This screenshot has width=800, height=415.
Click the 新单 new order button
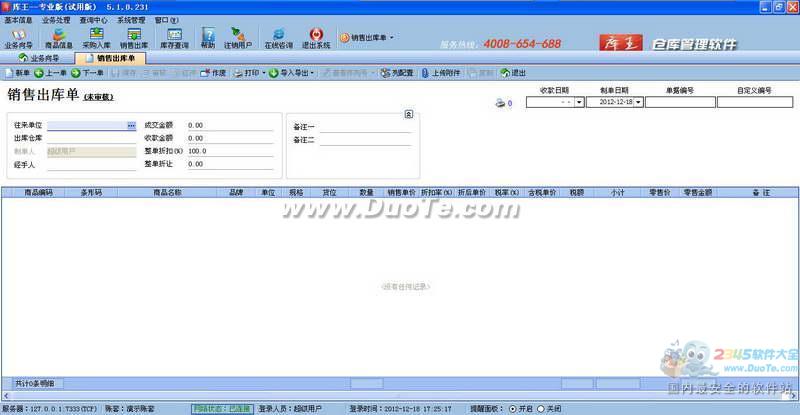17,73
